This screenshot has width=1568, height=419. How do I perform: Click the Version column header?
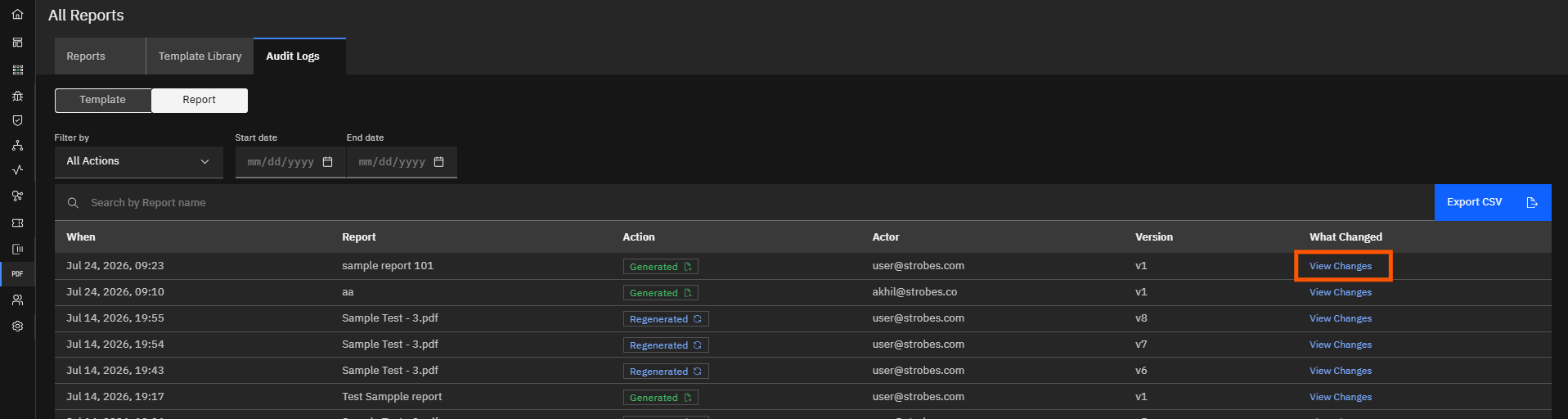1154,237
